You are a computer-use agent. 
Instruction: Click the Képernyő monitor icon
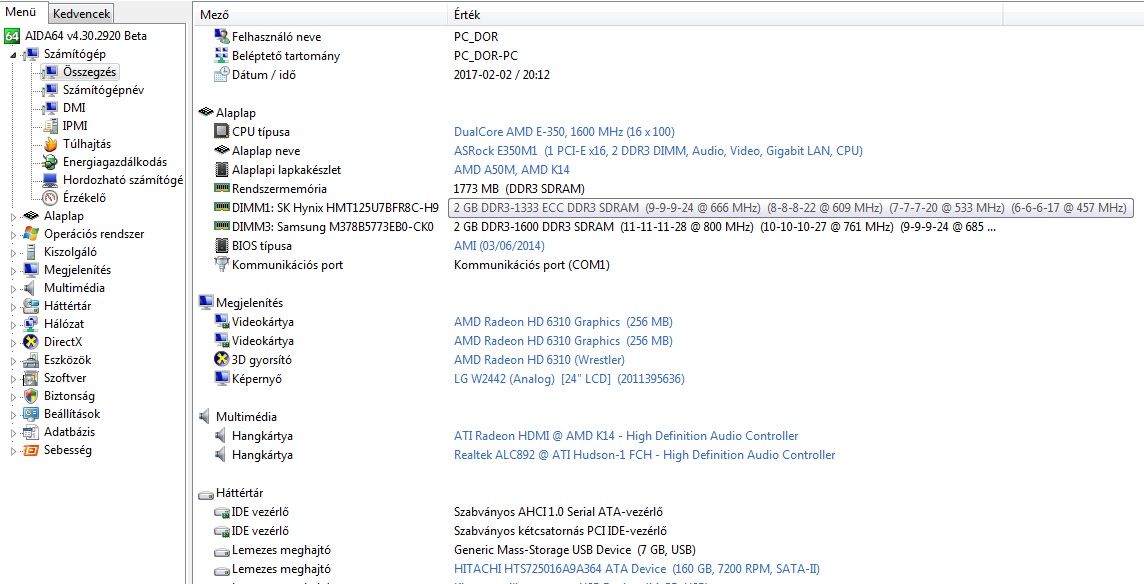(x=222, y=378)
